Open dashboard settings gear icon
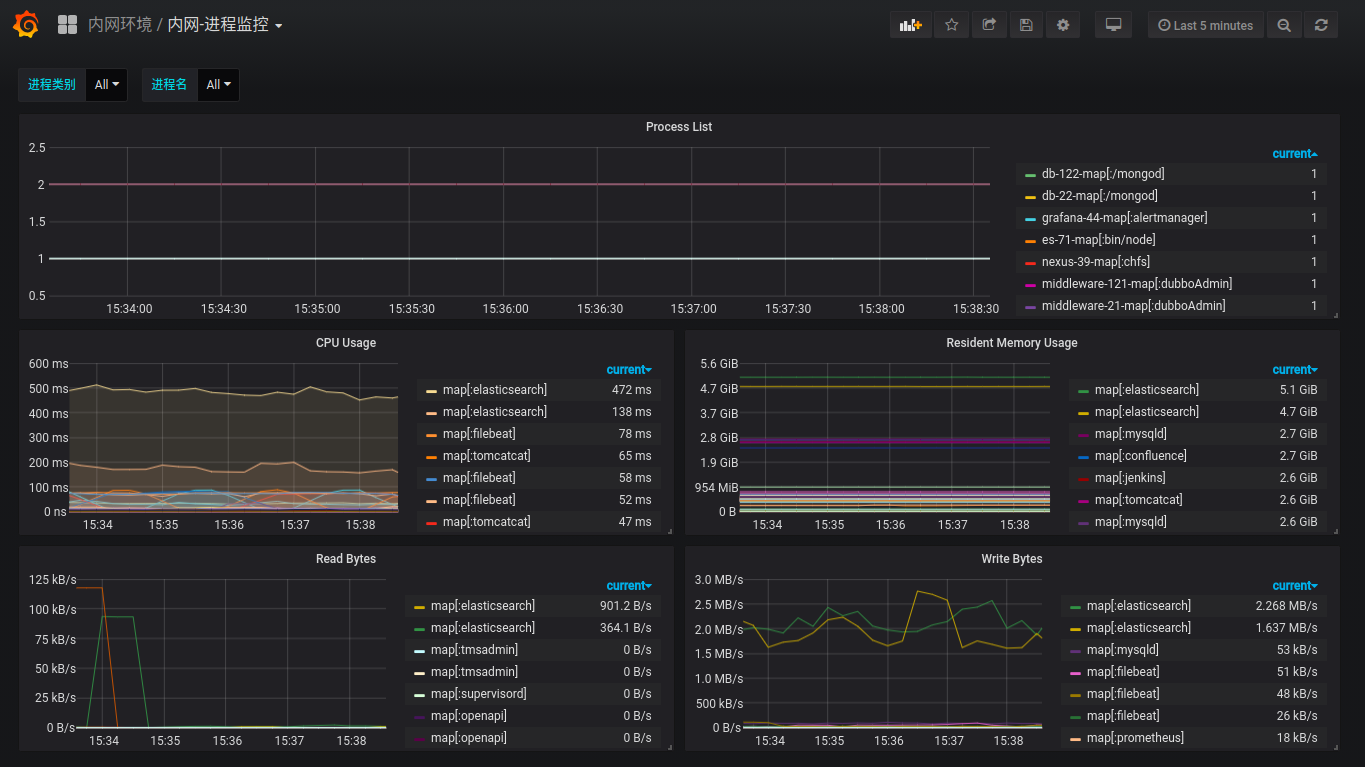Image resolution: width=1365 pixels, height=767 pixels. (1063, 25)
